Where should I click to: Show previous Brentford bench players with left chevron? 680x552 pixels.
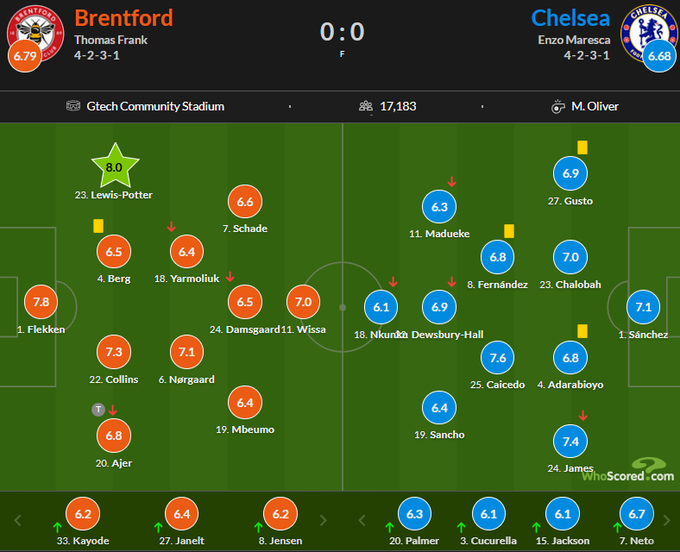[17, 520]
